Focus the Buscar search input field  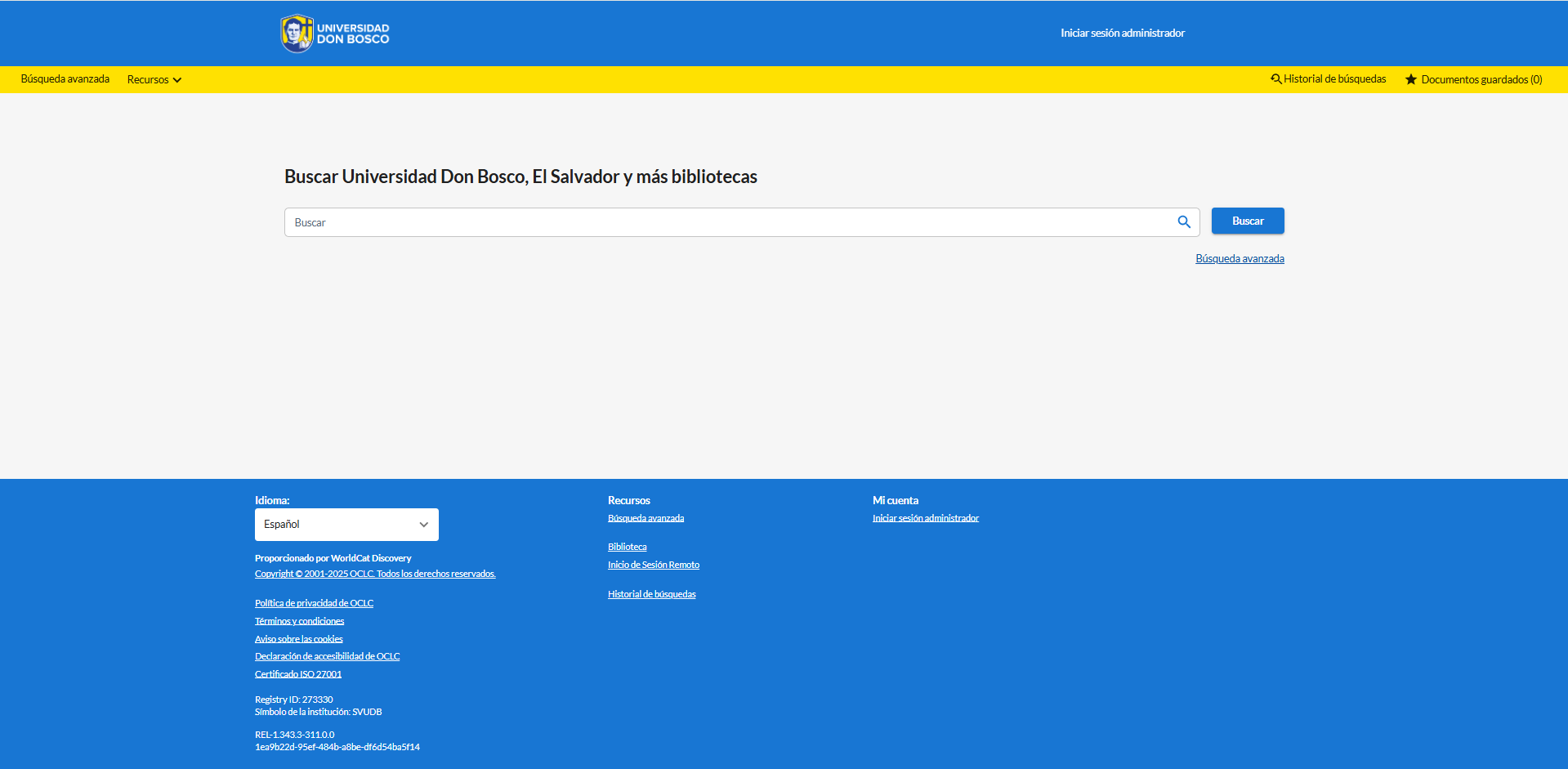pyautogui.click(x=727, y=222)
